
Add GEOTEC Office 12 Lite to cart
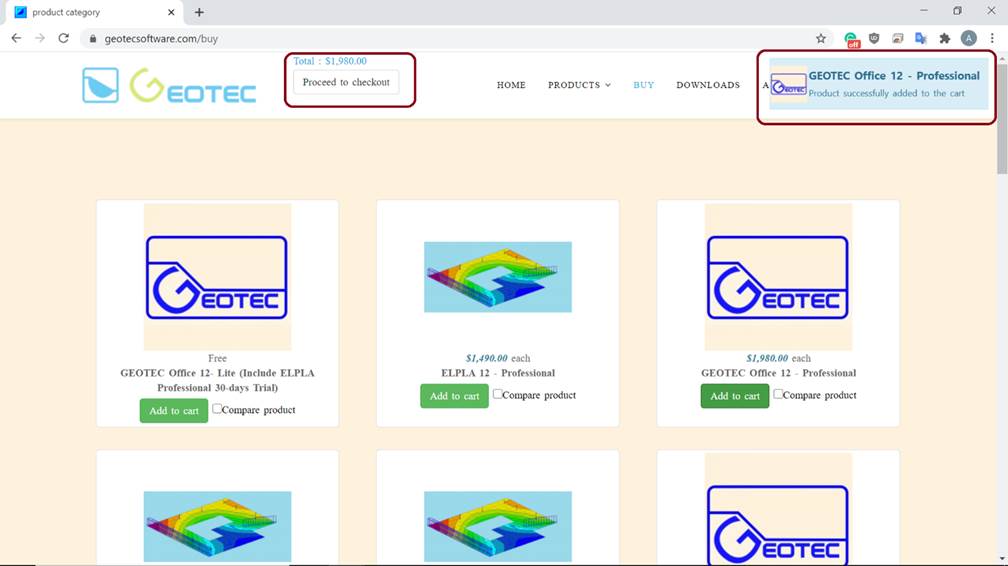174,411
